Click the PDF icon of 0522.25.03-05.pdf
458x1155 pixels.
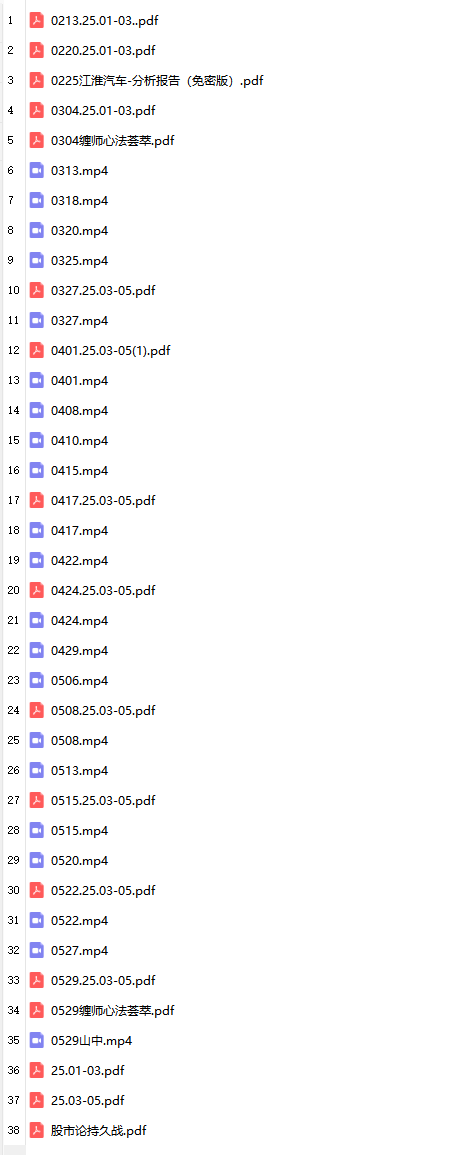pos(37,890)
